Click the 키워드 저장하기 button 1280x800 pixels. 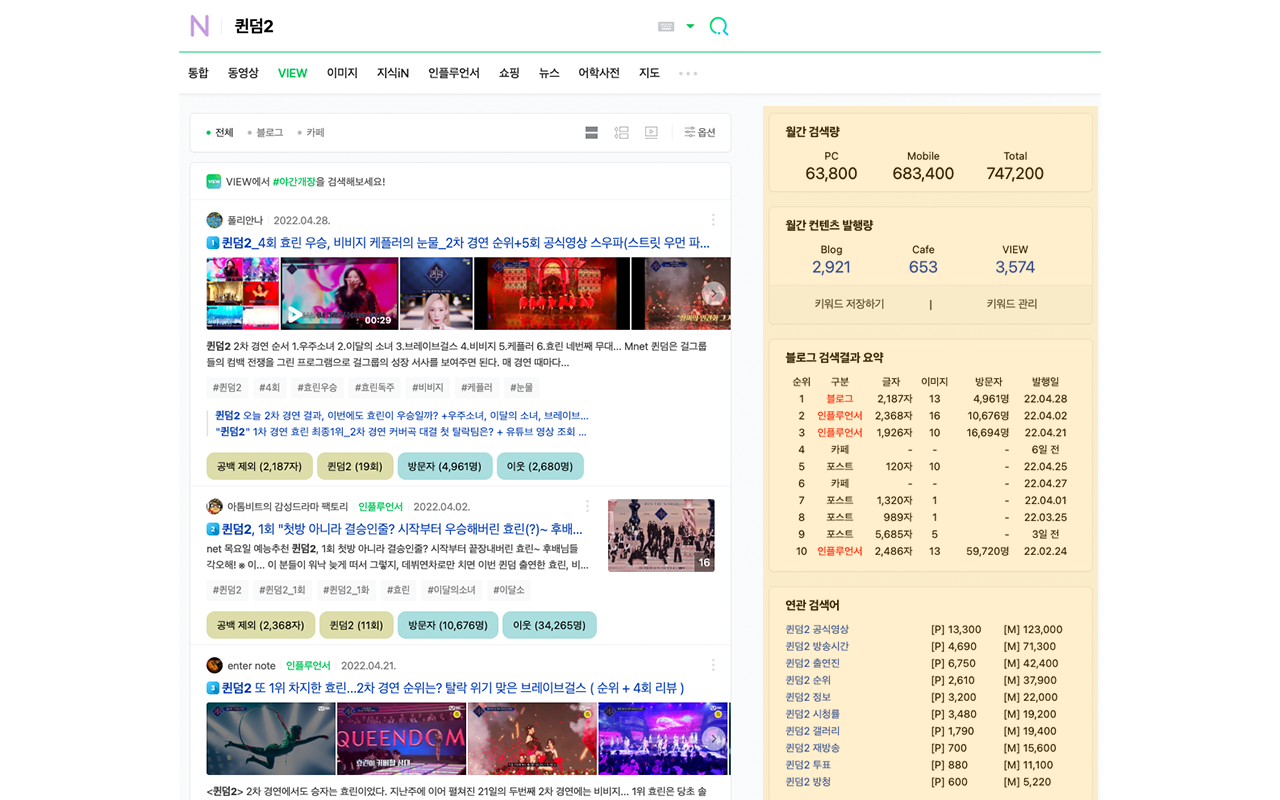coord(849,304)
